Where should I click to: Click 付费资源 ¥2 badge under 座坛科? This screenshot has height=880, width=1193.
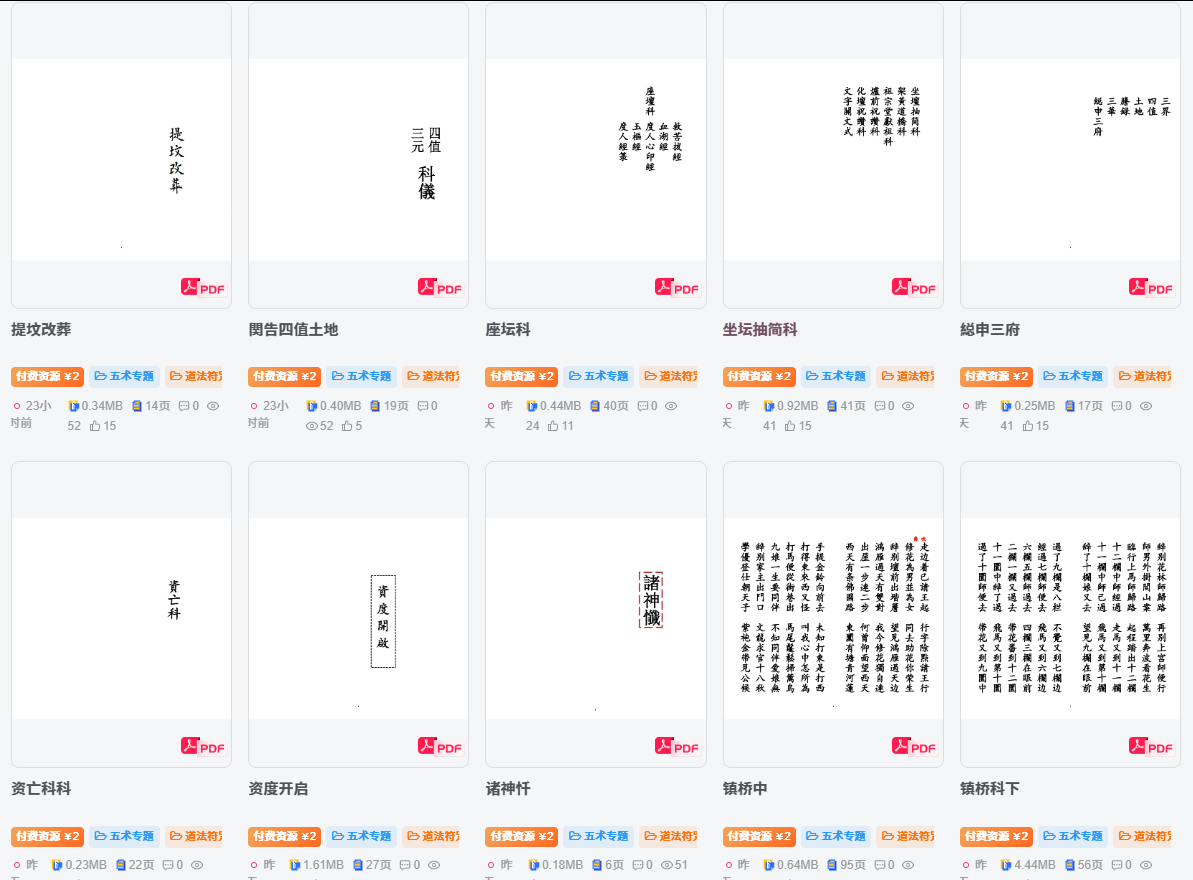(x=521, y=376)
